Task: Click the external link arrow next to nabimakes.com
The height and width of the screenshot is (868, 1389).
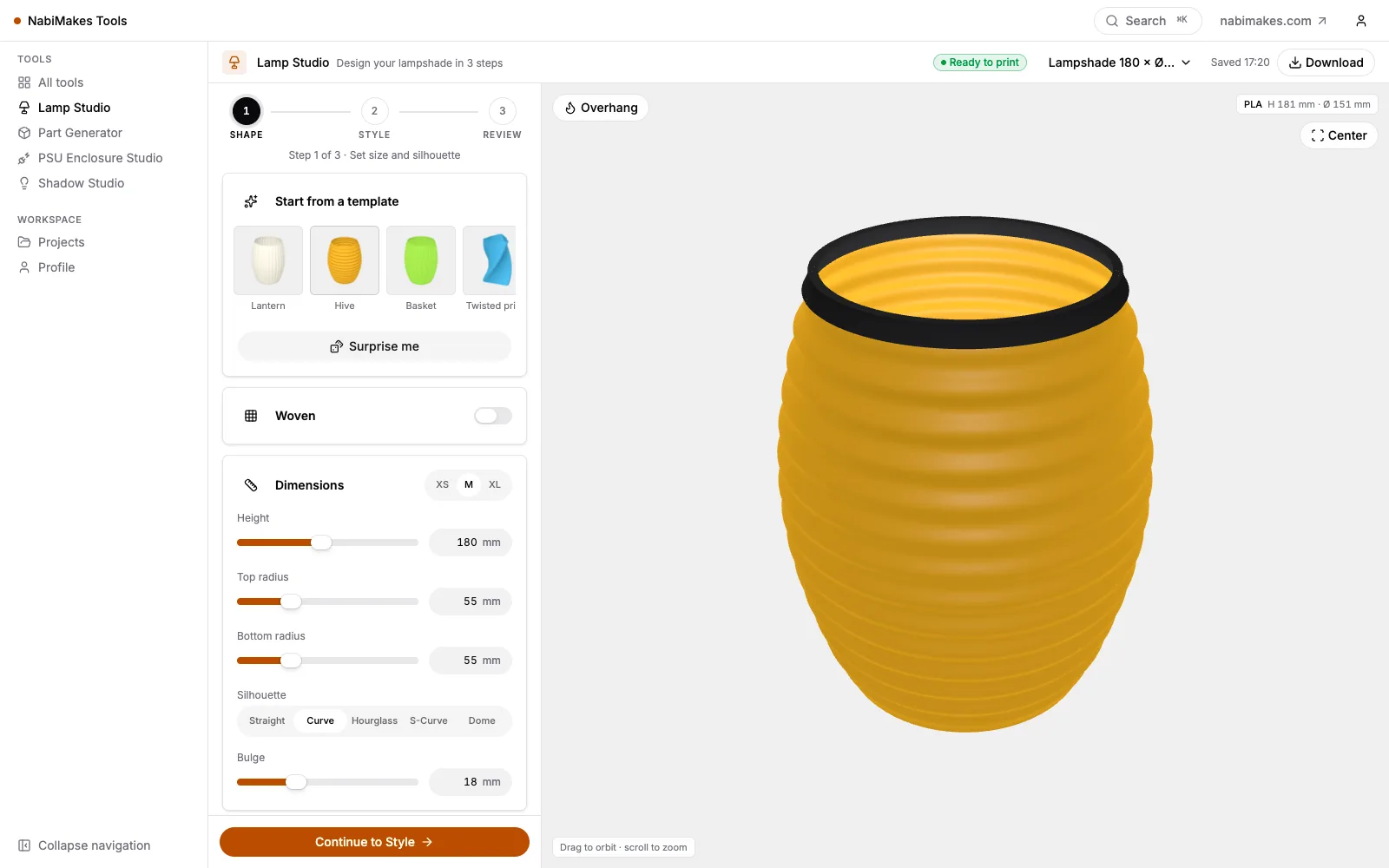Action: point(1322,21)
